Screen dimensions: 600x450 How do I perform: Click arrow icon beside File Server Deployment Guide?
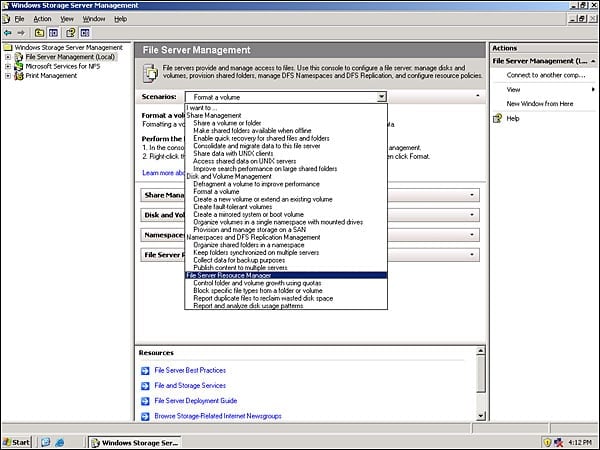click(x=145, y=401)
